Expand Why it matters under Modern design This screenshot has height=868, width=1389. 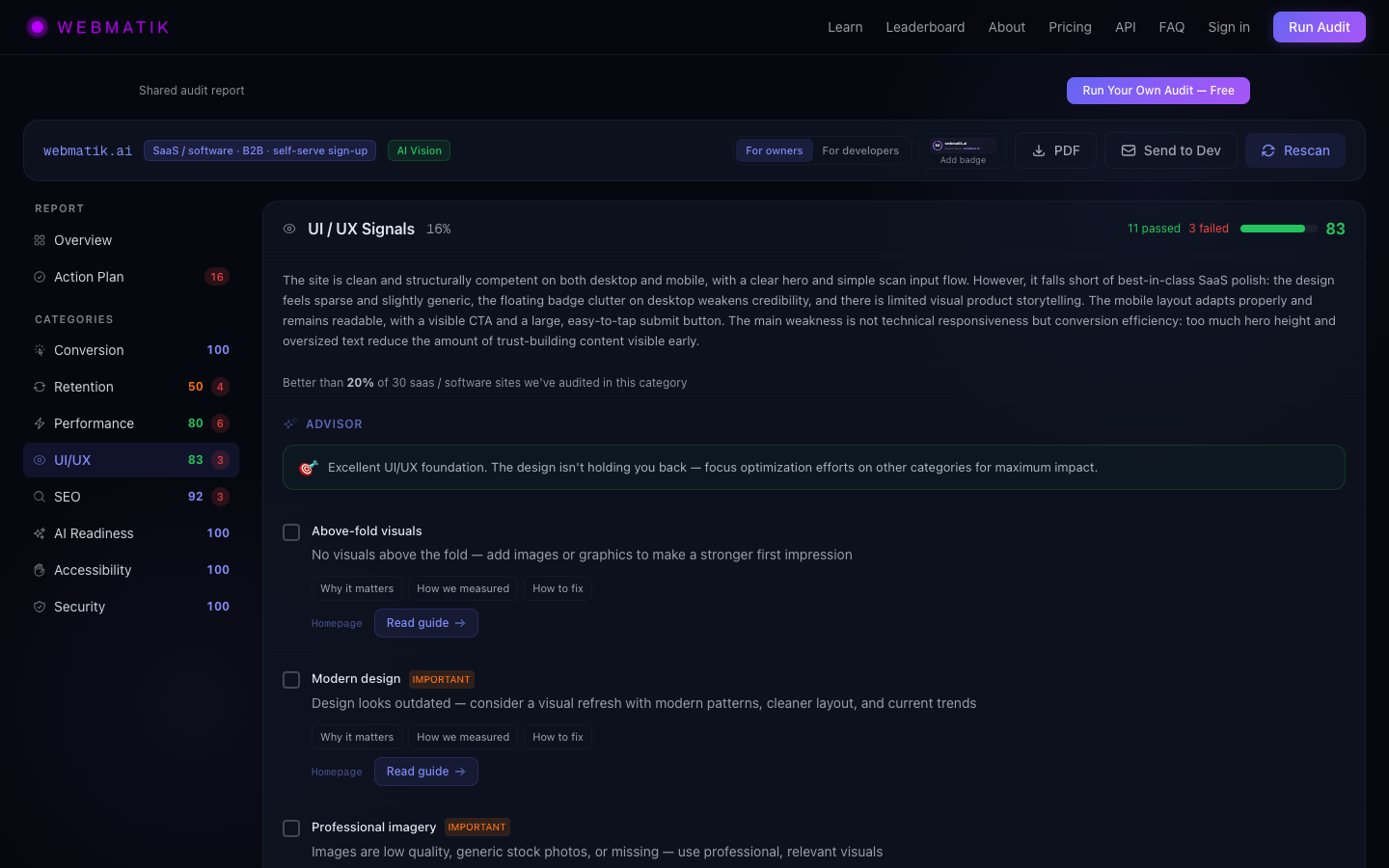(357, 737)
